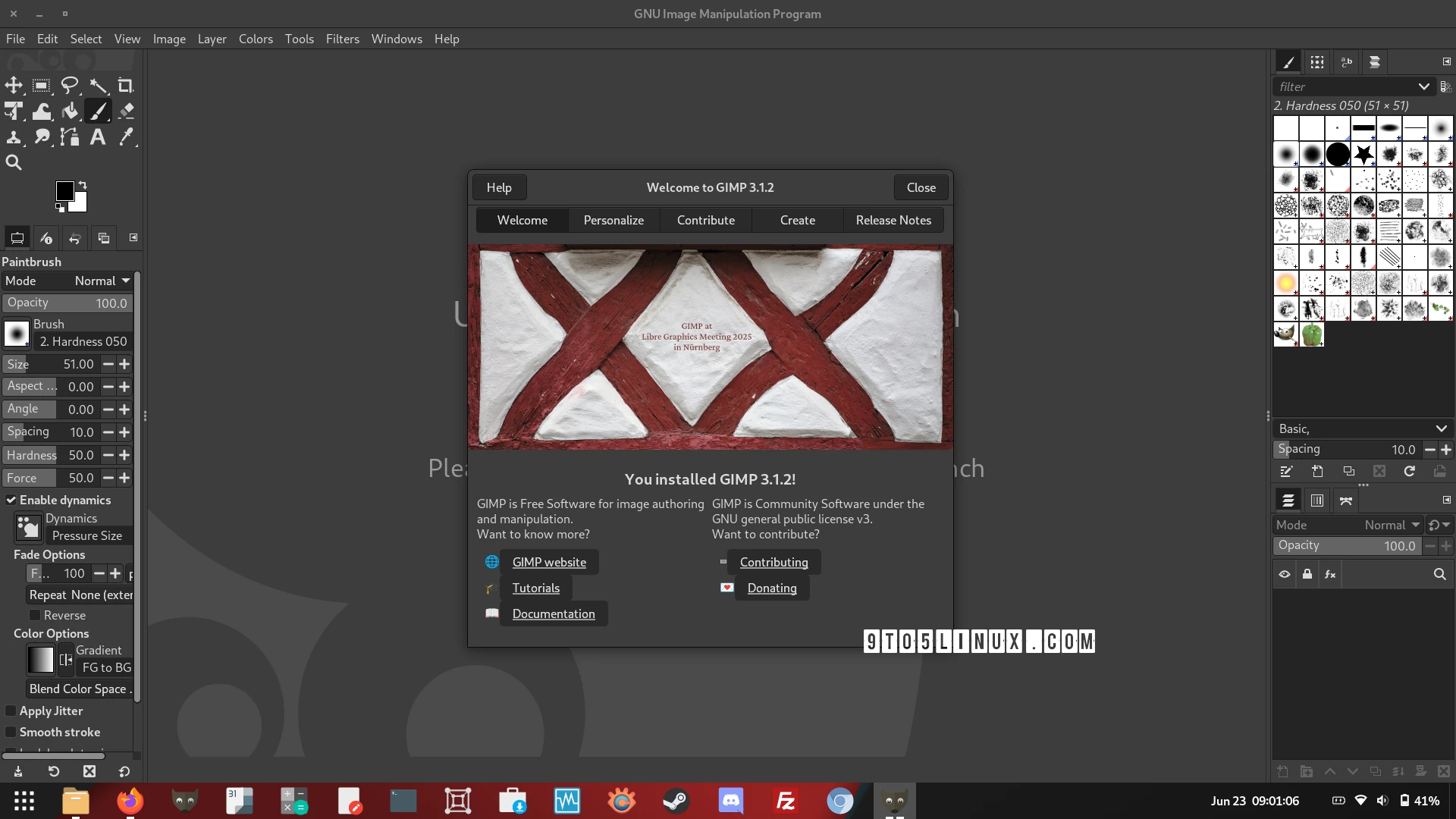1456x819 pixels.
Task: Select the Zoom magnifier tool
Action: (14, 162)
